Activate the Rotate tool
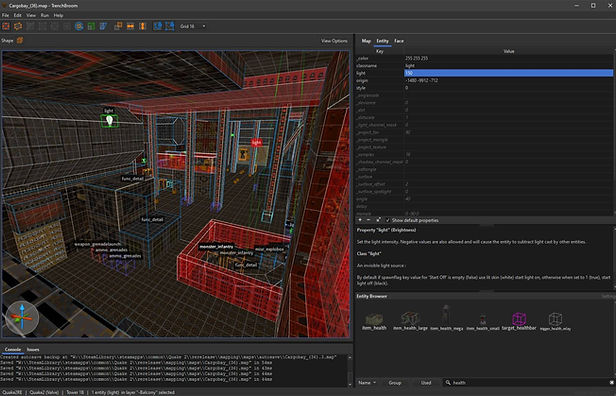616x396 pixels. [79, 26]
